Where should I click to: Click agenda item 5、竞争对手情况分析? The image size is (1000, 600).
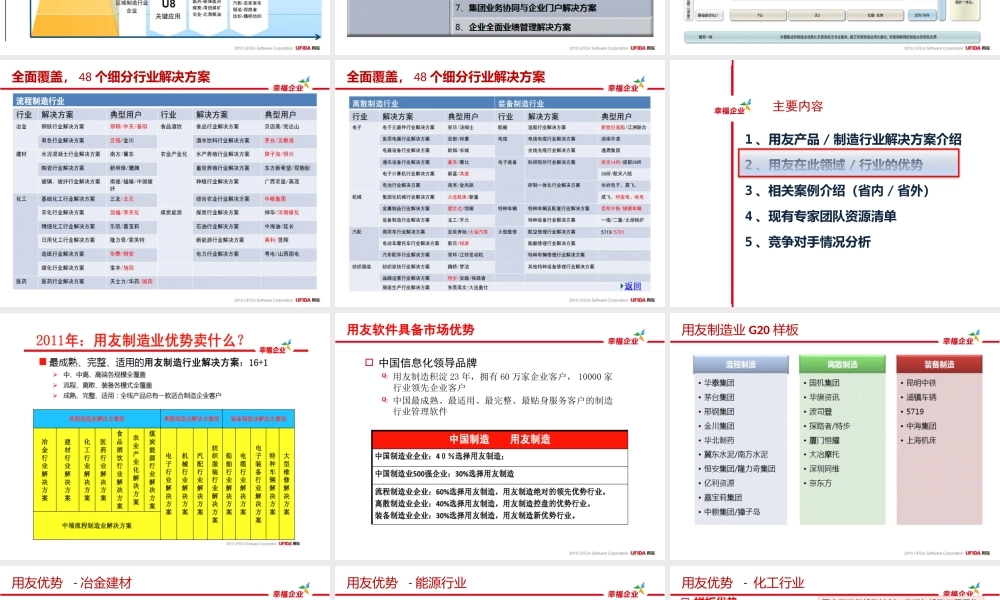[807, 242]
